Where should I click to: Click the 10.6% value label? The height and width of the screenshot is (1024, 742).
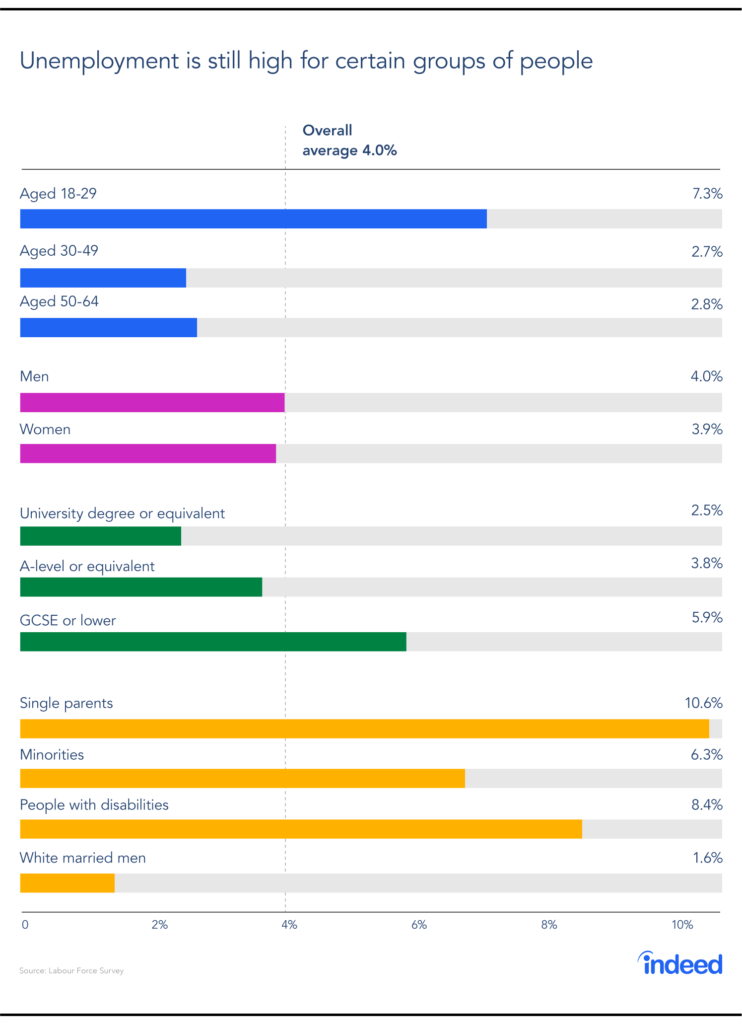pos(703,703)
